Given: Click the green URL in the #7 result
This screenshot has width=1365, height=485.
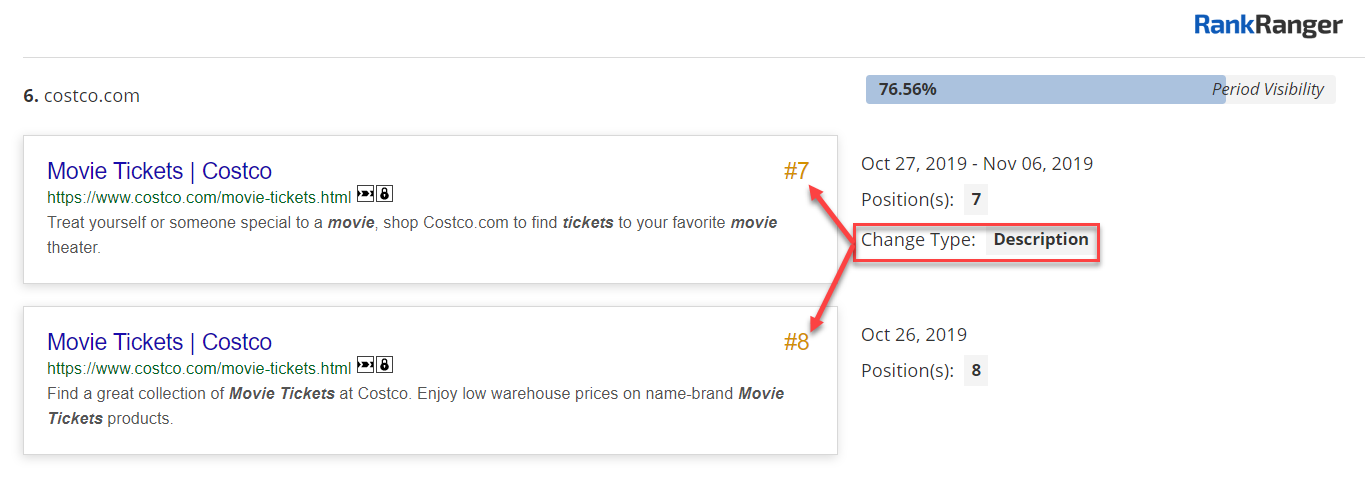Looking at the screenshot, I should [199, 195].
